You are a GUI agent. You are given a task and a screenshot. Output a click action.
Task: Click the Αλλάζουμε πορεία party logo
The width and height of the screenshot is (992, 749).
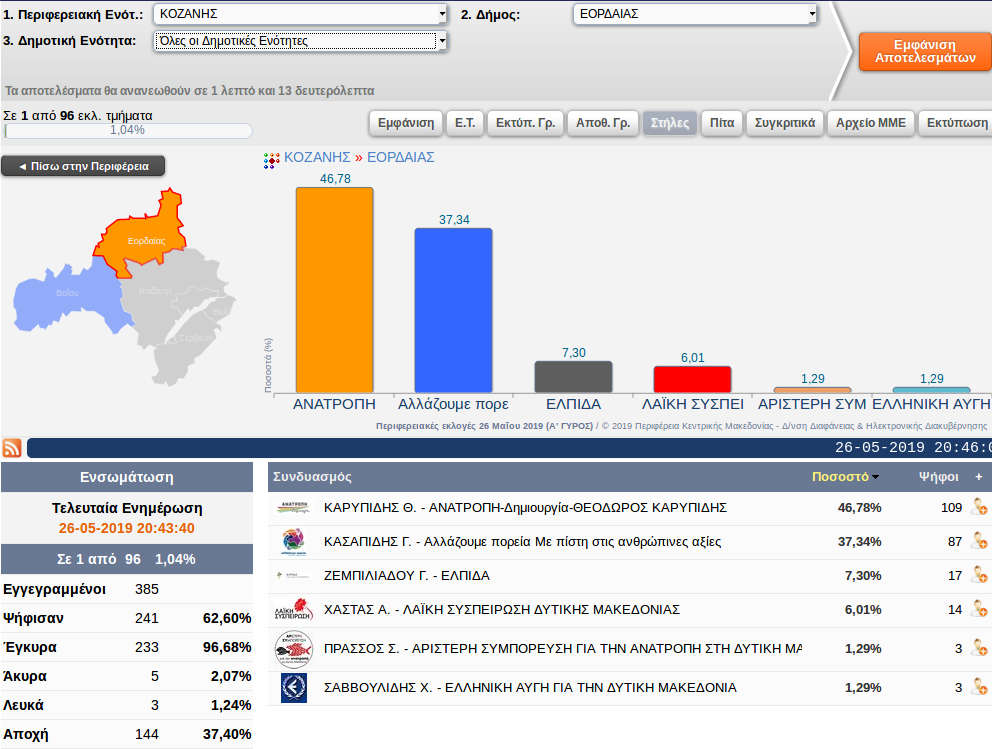click(294, 542)
